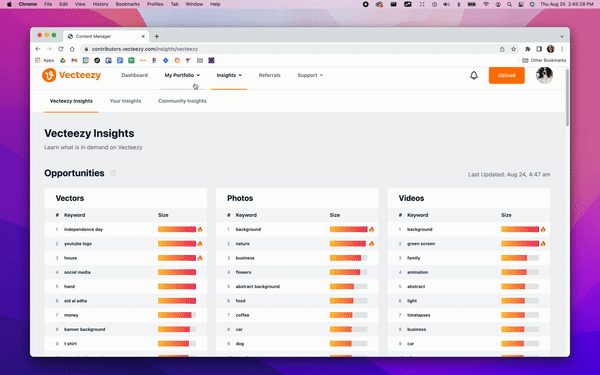Switch to the Your Insights tab
600x375 pixels.
tap(126, 101)
